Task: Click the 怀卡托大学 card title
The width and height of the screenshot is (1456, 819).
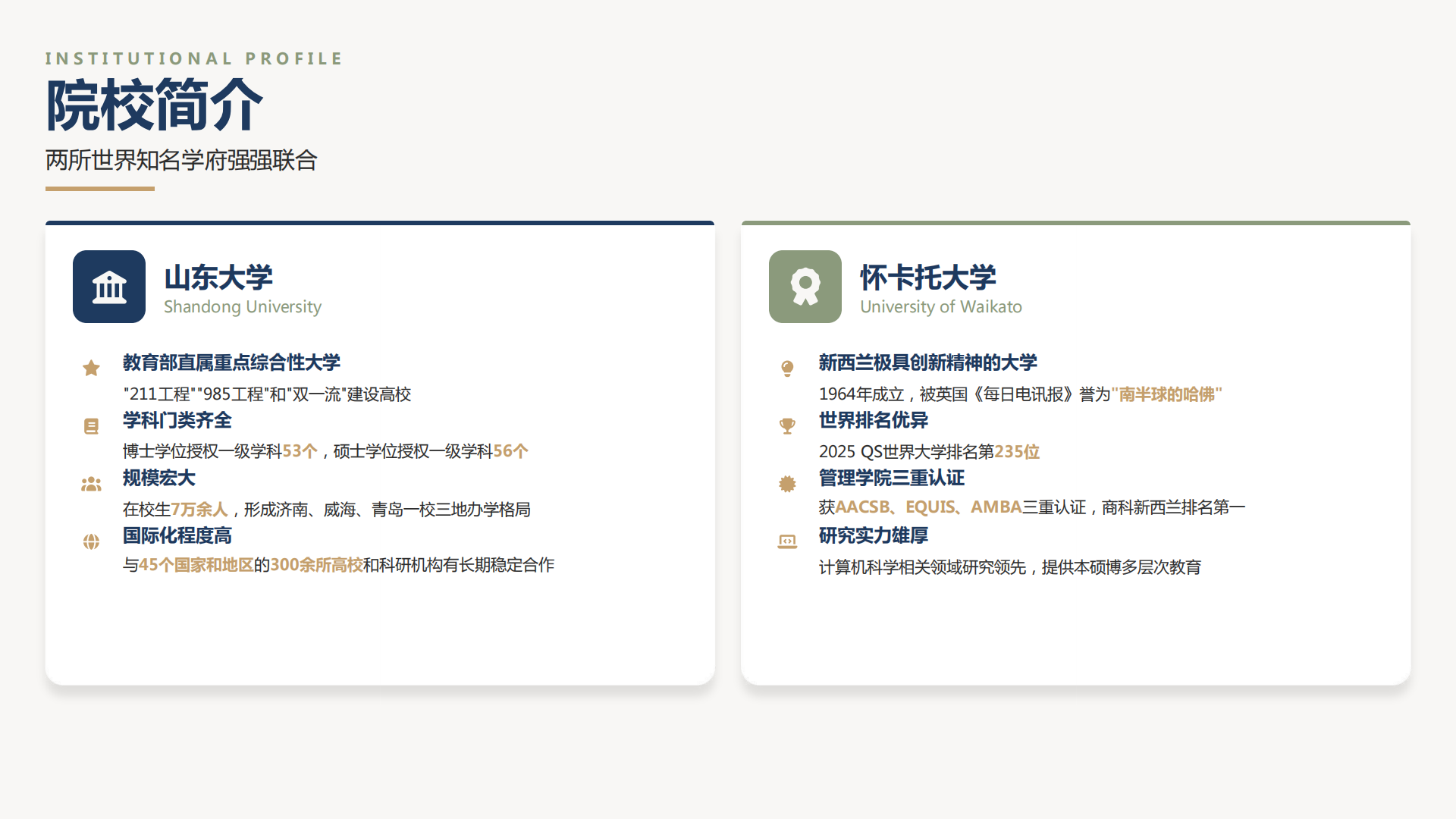Action: point(928,278)
